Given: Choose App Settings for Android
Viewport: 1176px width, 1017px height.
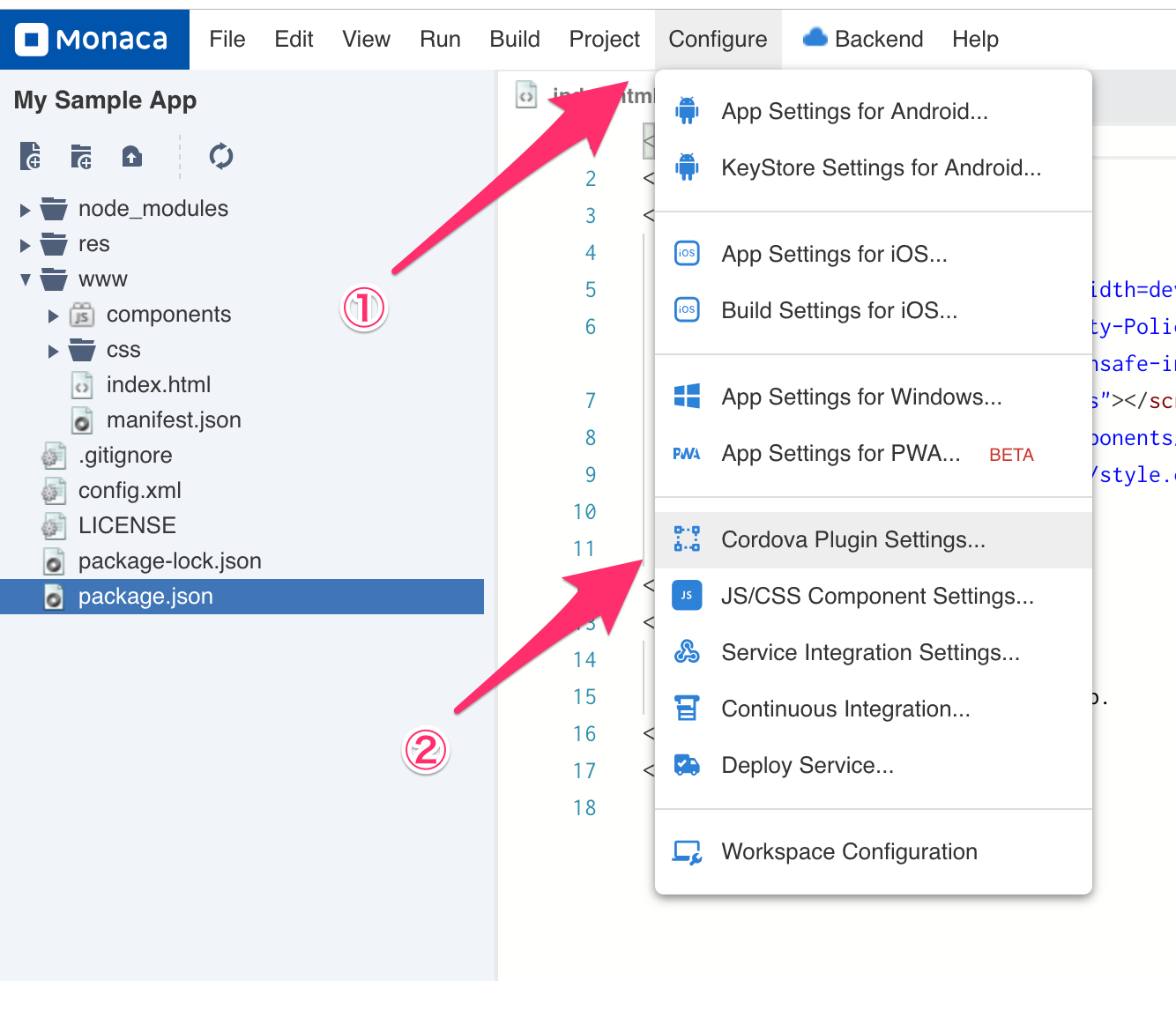Looking at the screenshot, I should (874, 111).
